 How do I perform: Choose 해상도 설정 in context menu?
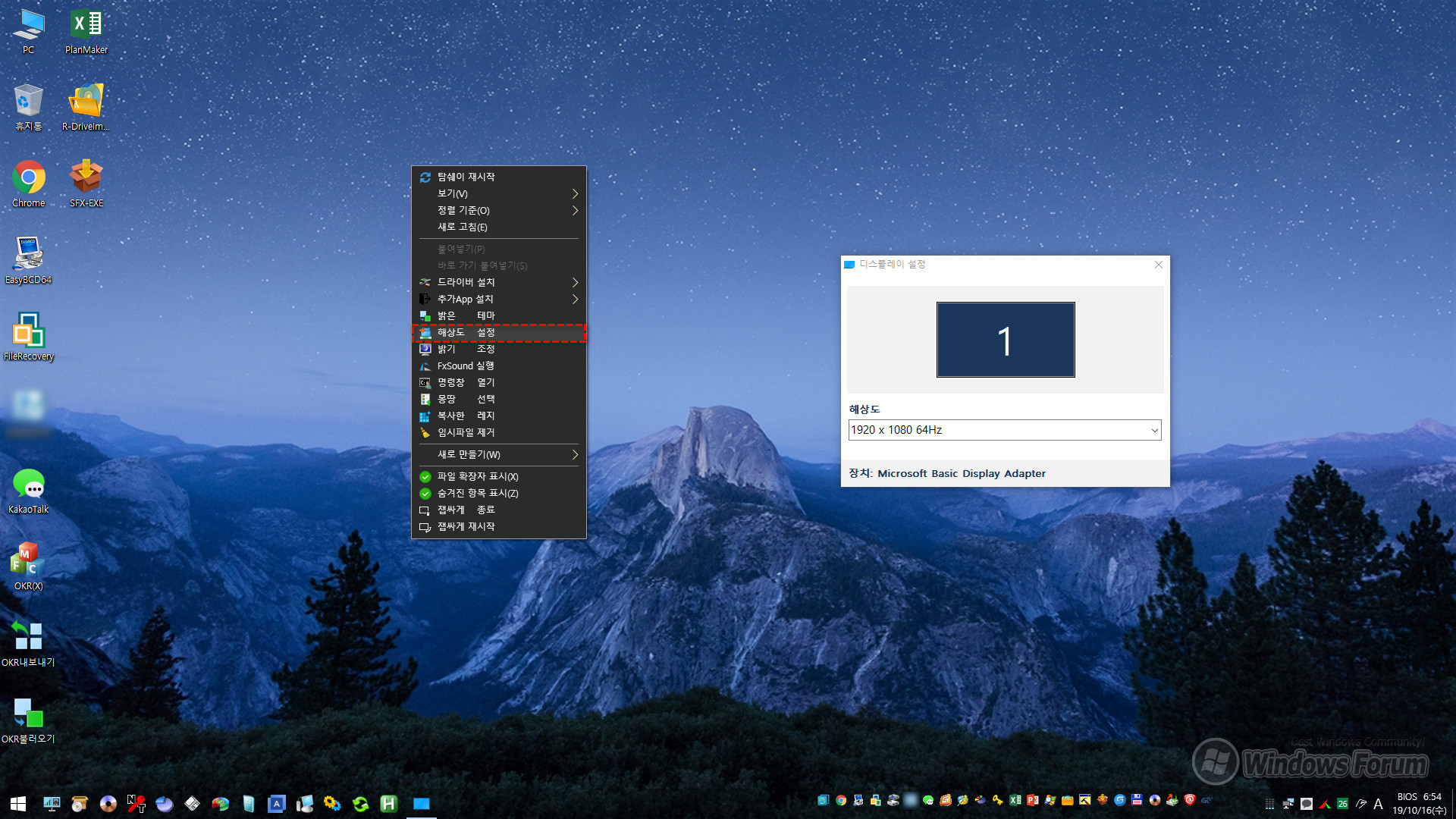coord(499,332)
